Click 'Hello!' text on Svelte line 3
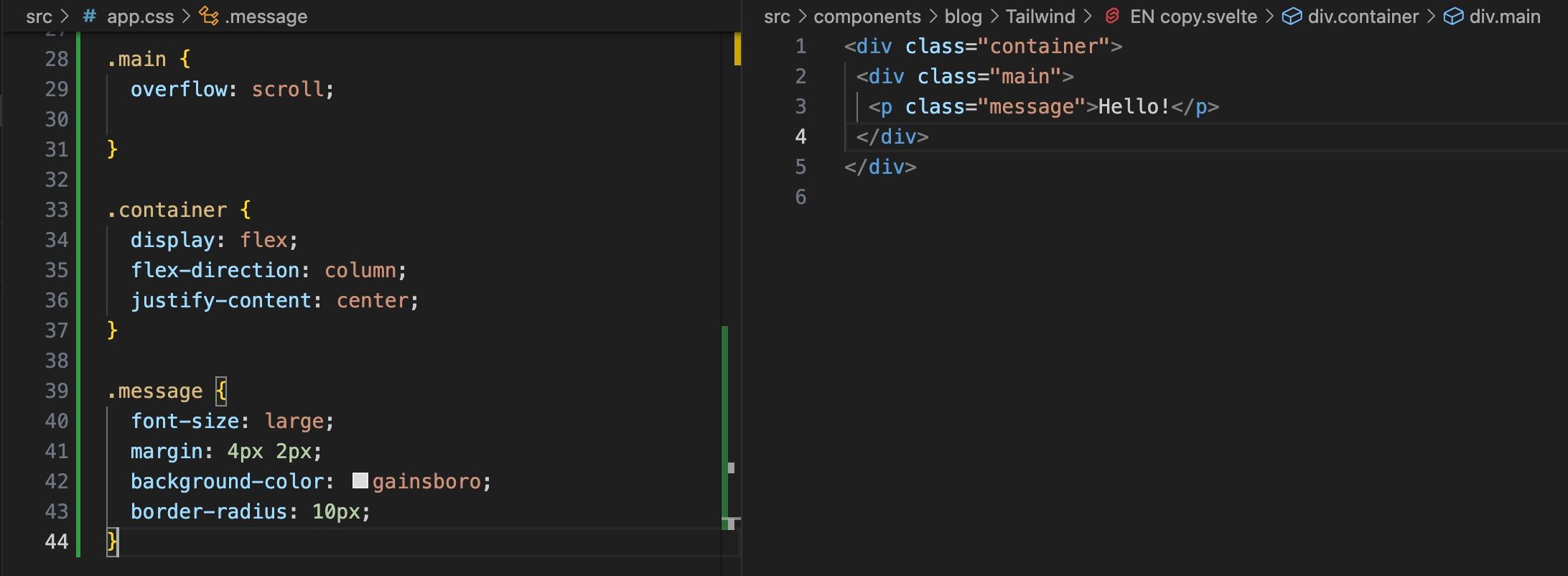1568x576 pixels. tap(1134, 106)
